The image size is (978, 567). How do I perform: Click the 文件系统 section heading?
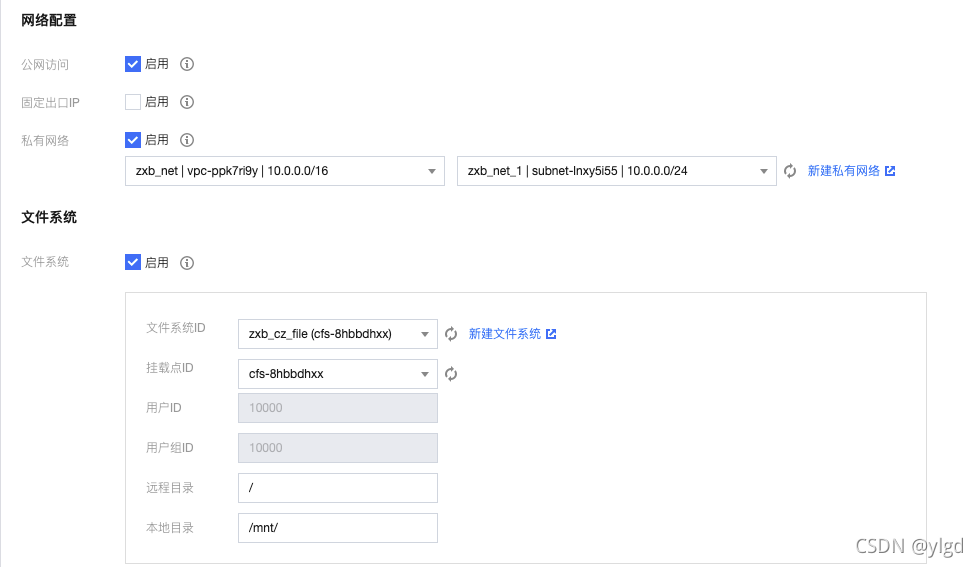pos(49,217)
